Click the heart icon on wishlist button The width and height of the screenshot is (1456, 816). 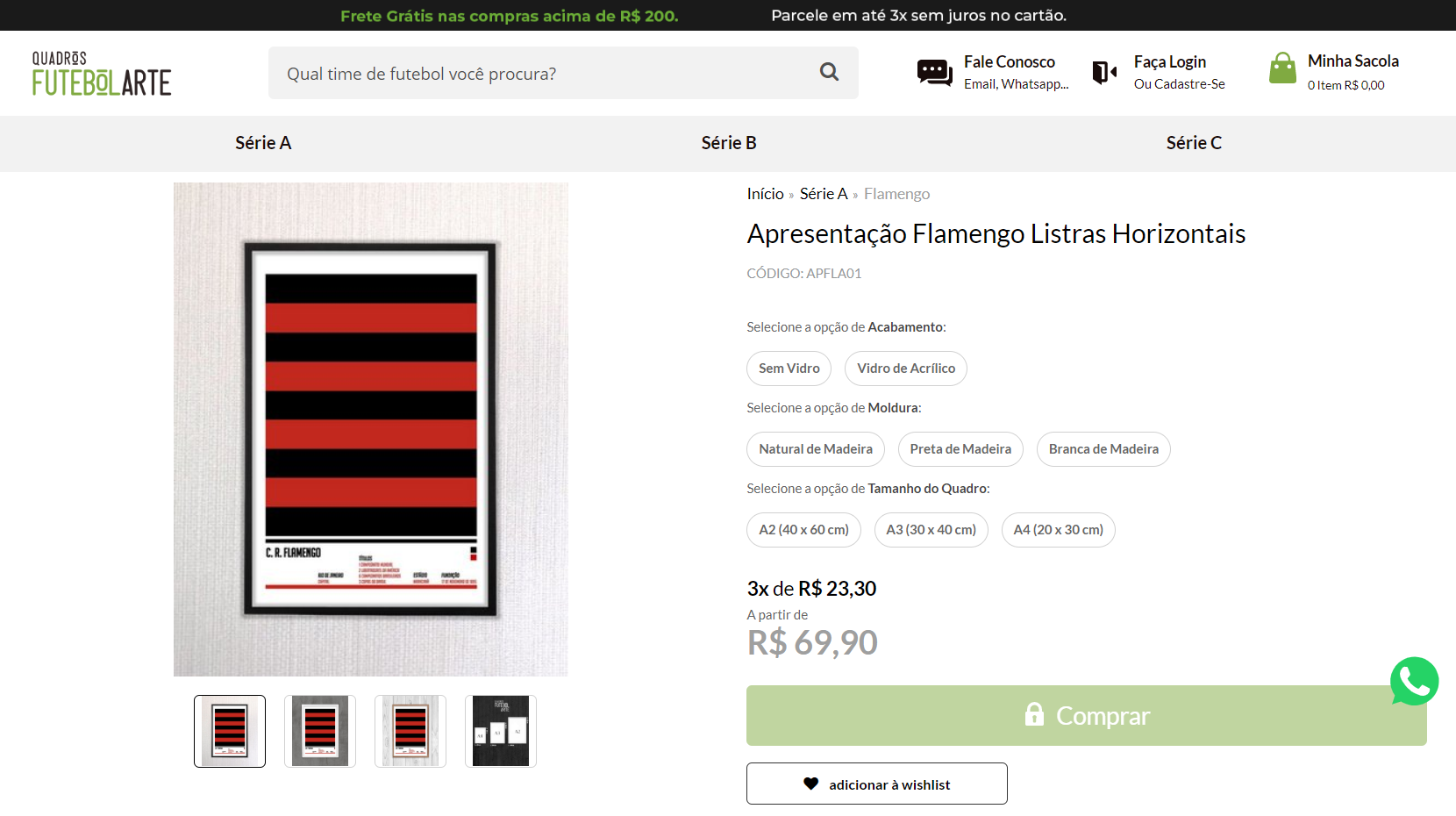810,784
